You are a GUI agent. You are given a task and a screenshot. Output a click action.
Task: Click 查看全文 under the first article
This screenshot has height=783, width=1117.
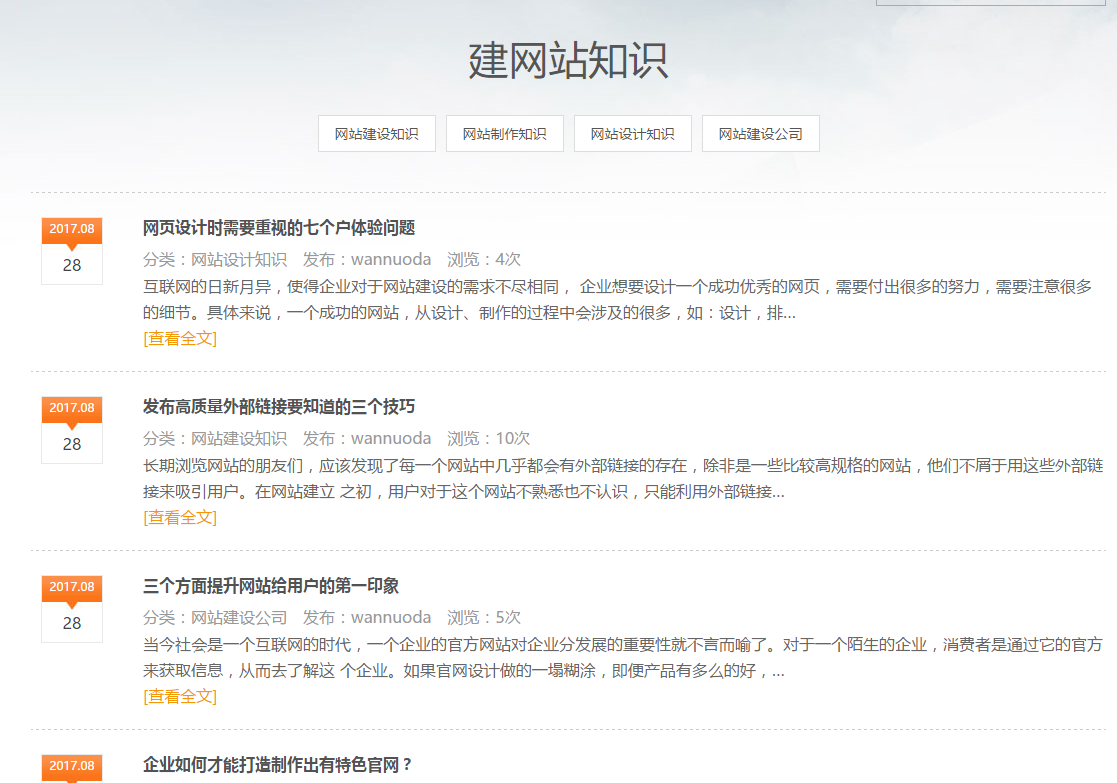coord(180,338)
